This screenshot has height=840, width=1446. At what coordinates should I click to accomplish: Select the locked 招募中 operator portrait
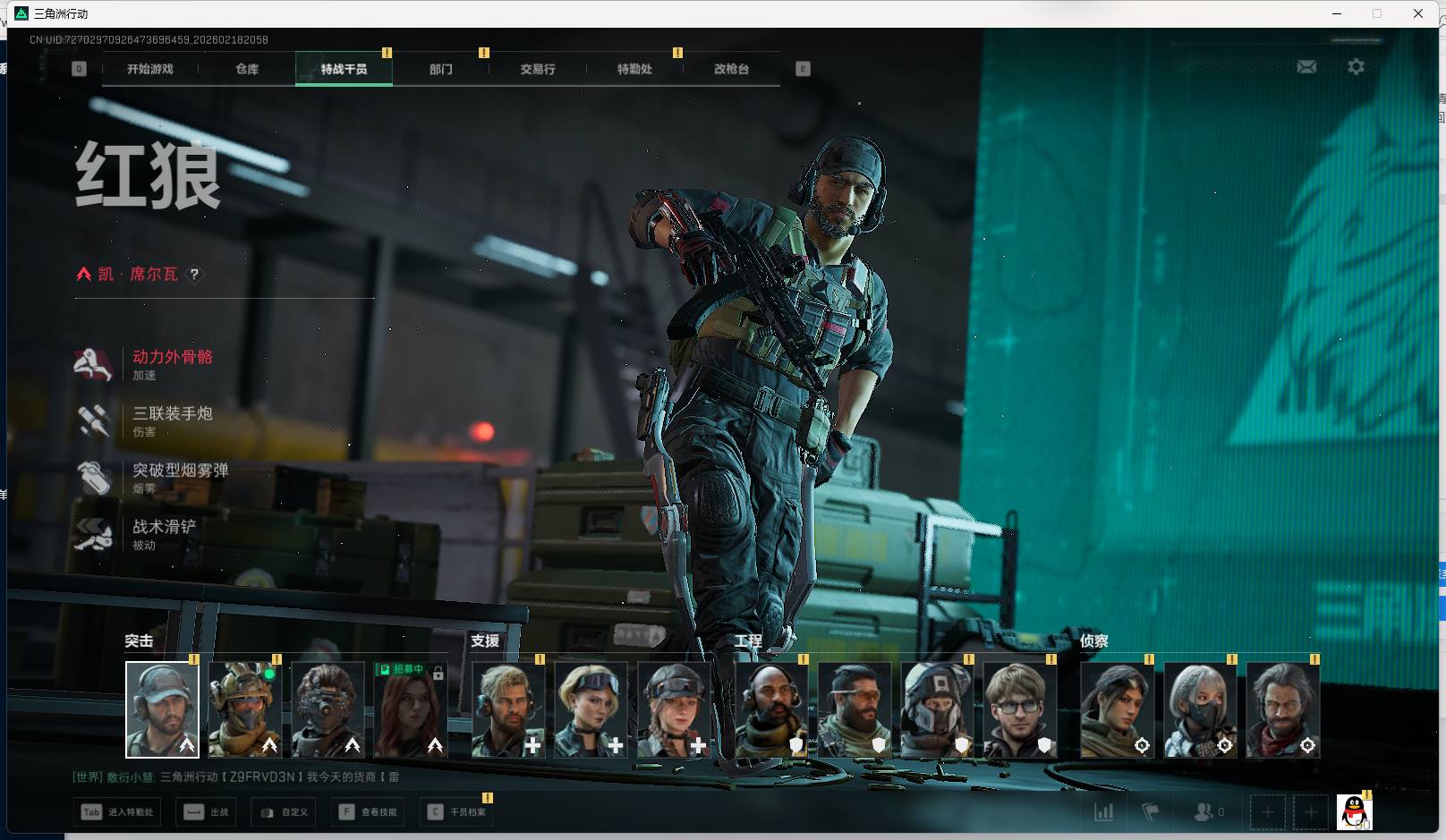[x=411, y=709]
